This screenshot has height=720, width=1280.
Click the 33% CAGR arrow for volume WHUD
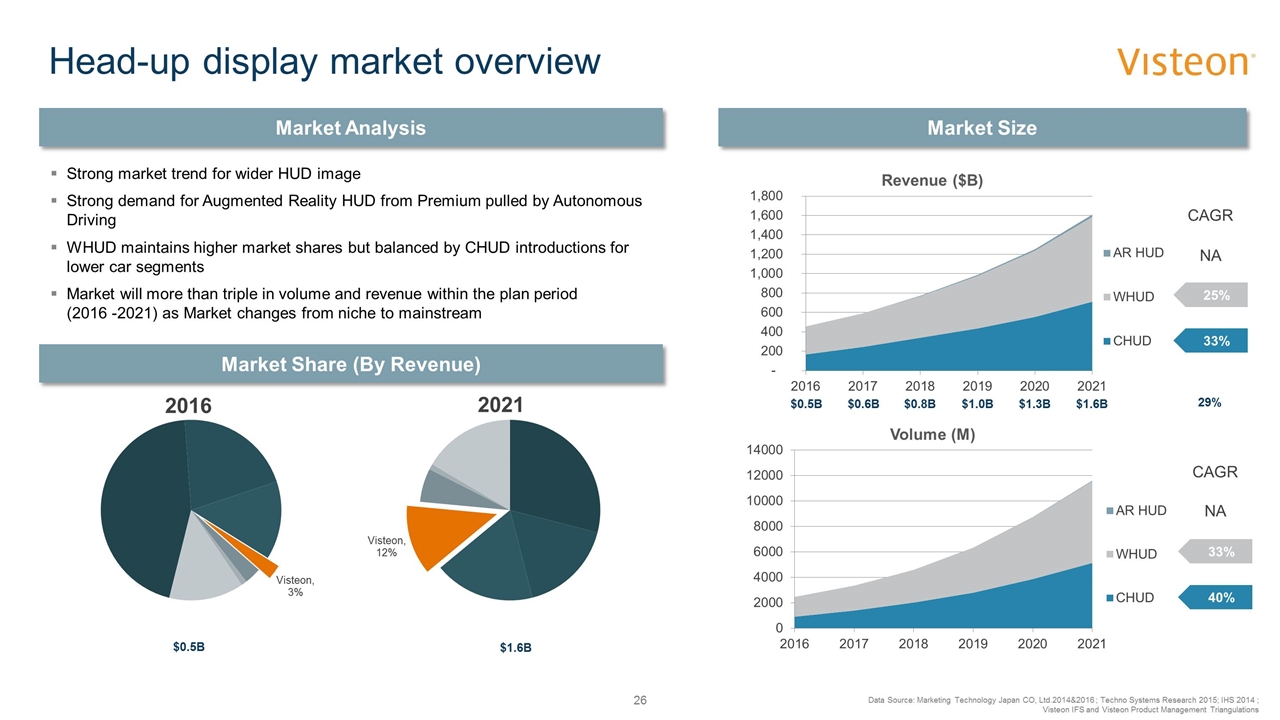[1217, 551]
